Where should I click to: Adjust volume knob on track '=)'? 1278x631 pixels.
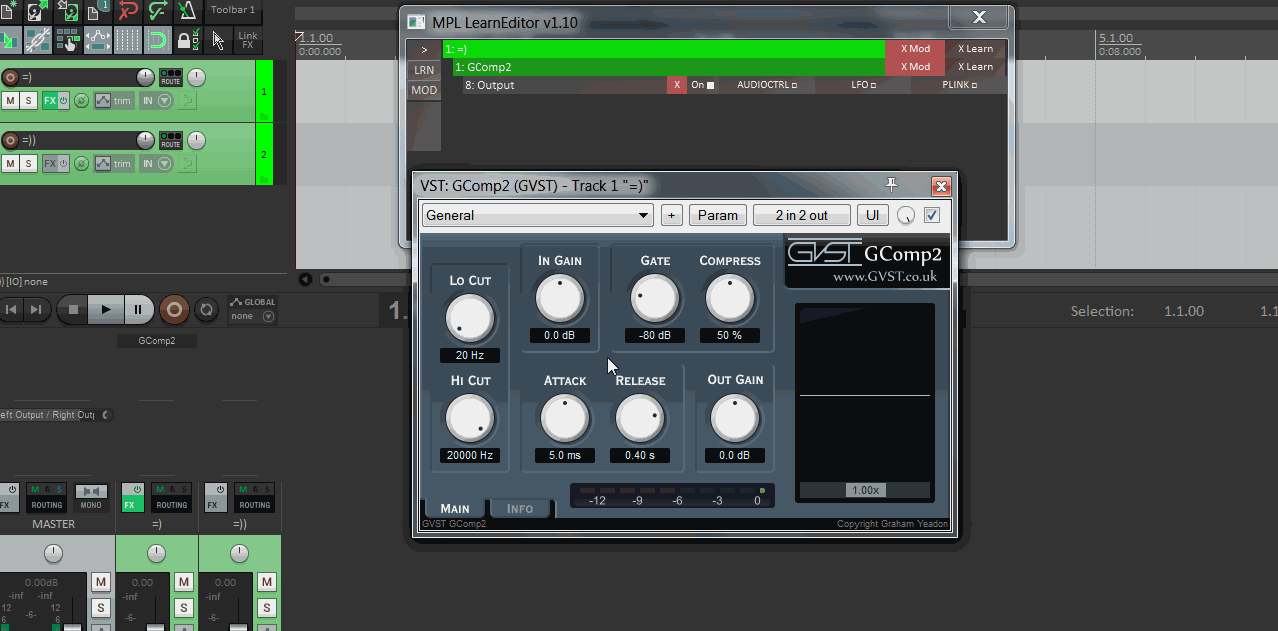[x=145, y=77]
